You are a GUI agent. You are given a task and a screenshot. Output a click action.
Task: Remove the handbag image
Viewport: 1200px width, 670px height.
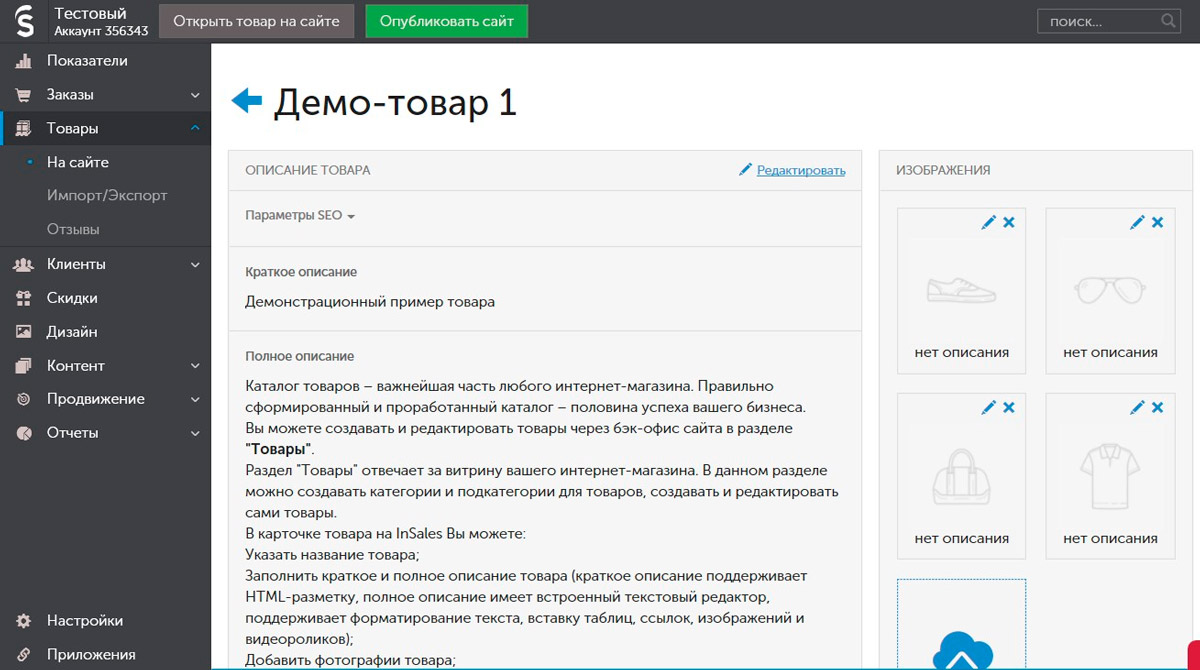click(1009, 407)
